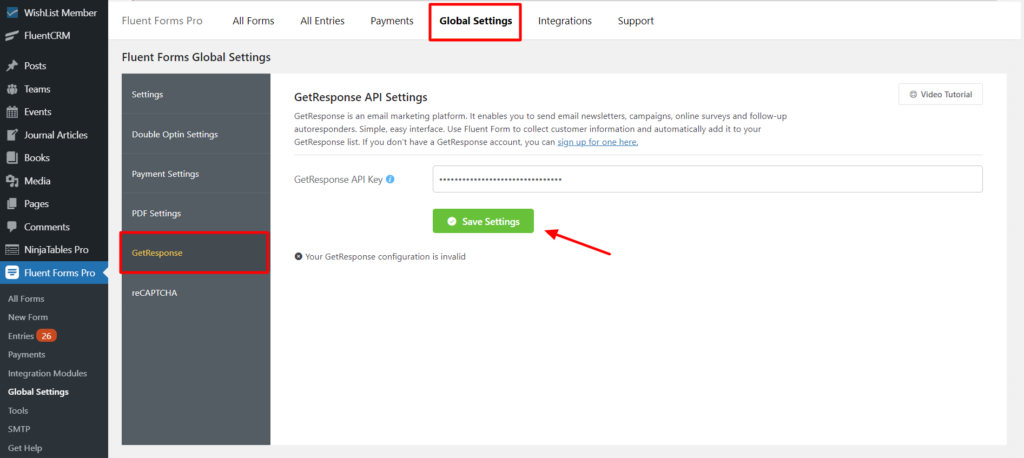
Task: Open the NinjaTables Pro menu label
Action: [x=56, y=250]
